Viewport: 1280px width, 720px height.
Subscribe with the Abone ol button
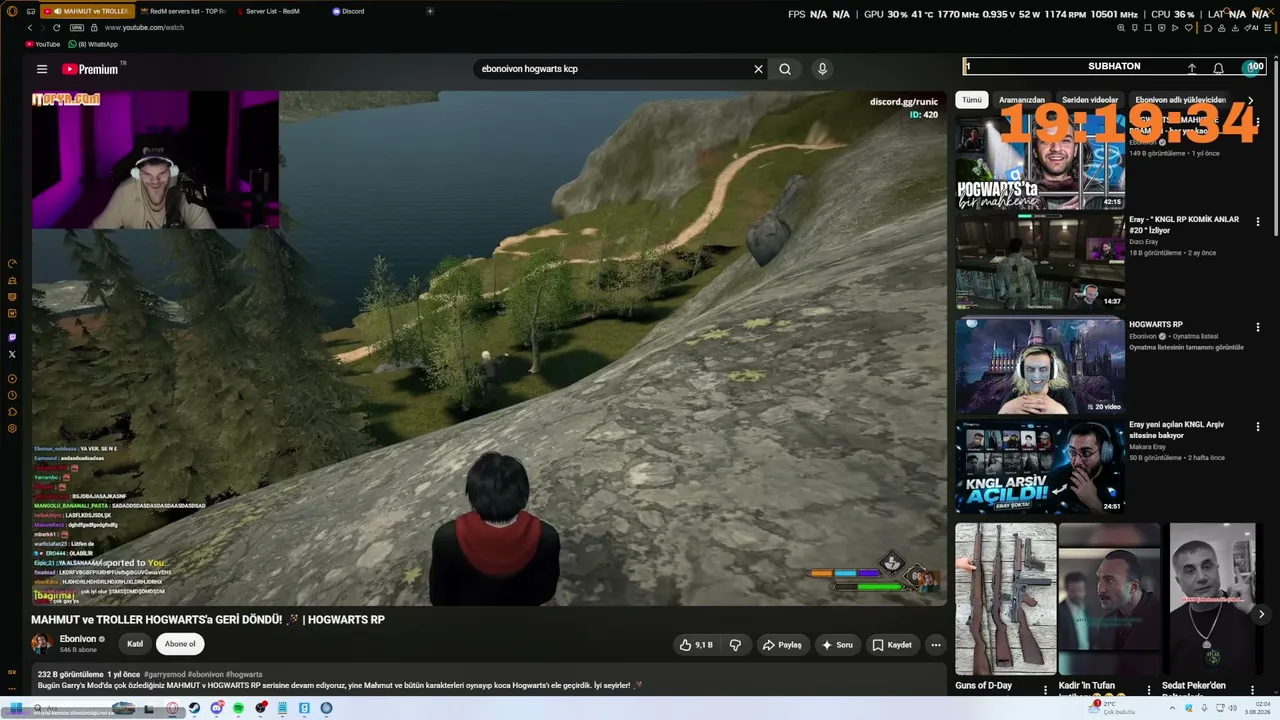click(x=180, y=644)
